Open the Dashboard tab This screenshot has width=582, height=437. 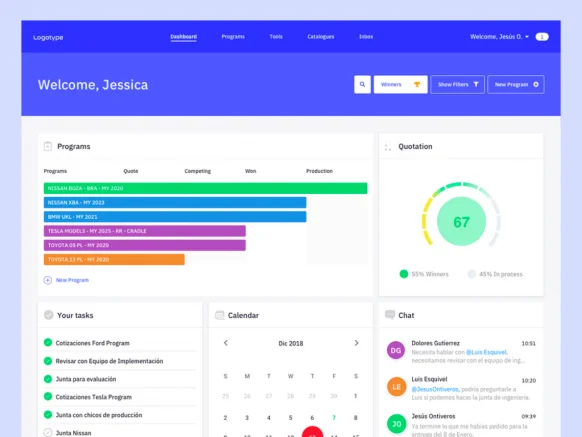tap(183, 37)
